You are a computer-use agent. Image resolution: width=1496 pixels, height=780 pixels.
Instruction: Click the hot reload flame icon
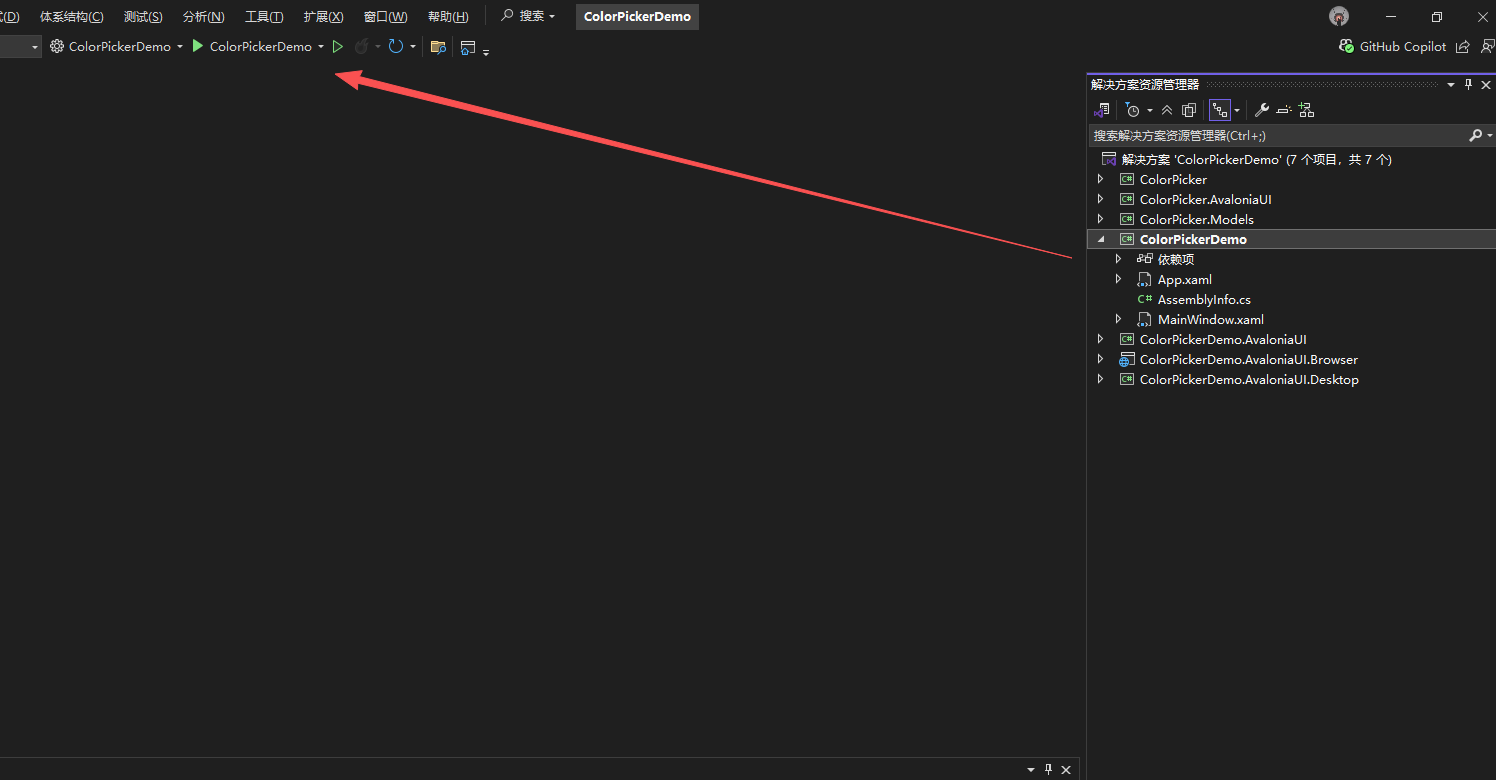(x=361, y=46)
